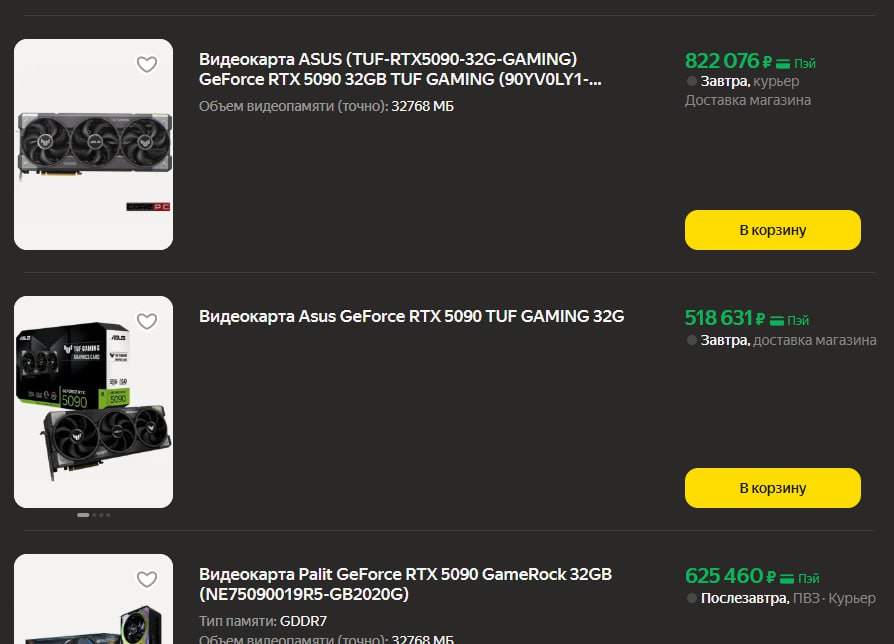The width and height of the screenshot is (894, 644).
Task: Click delivery status dot next to Послезавтра
Action: click(x=692, y=598)
